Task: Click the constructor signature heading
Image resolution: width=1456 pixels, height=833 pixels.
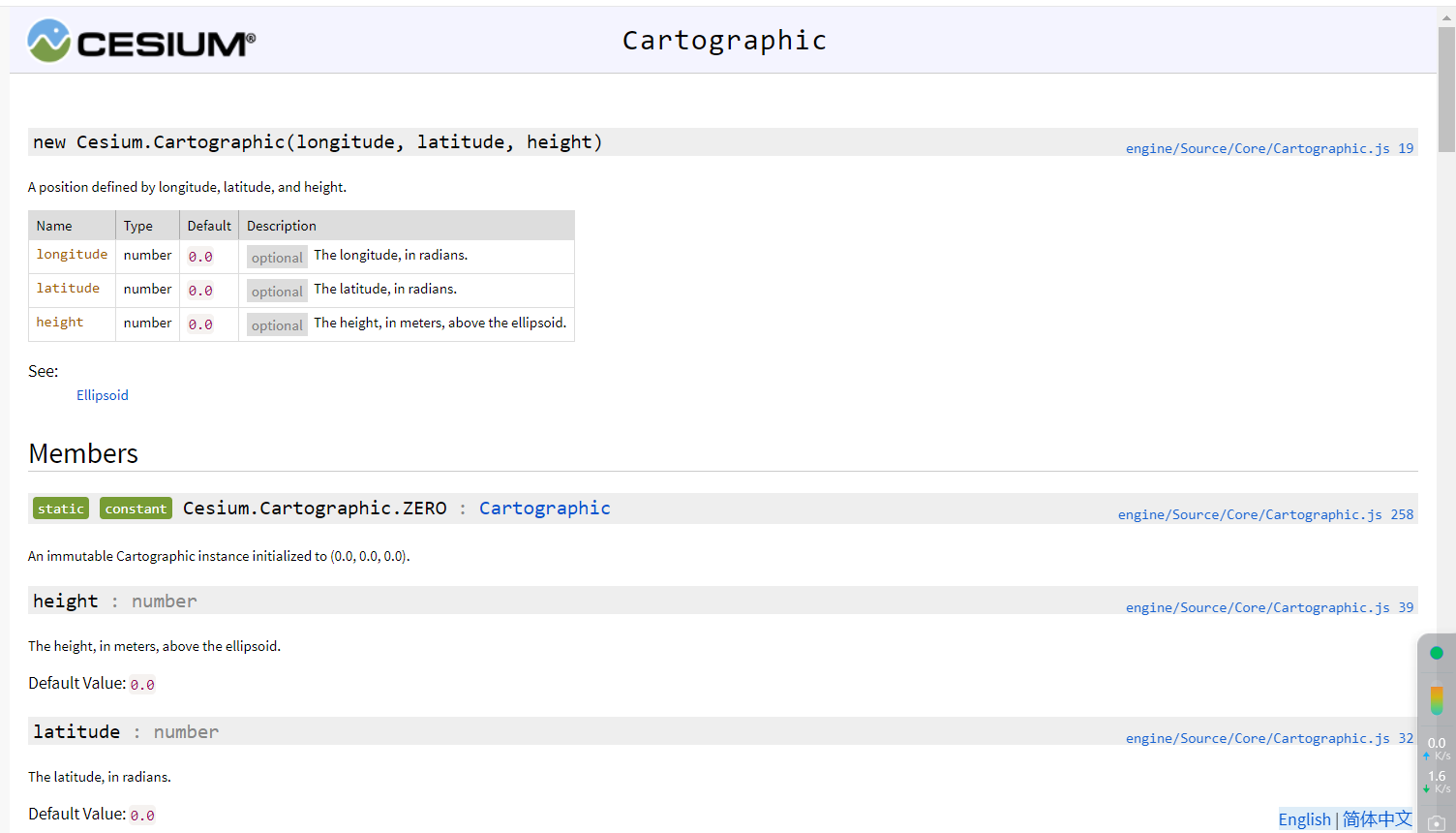Action: pyautogui.click(x=318, y=142)
